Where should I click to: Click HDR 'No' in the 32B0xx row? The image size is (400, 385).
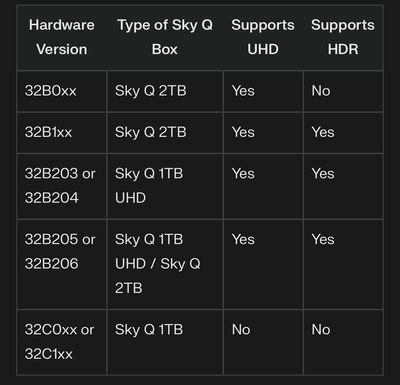click(x=321, y=91)
